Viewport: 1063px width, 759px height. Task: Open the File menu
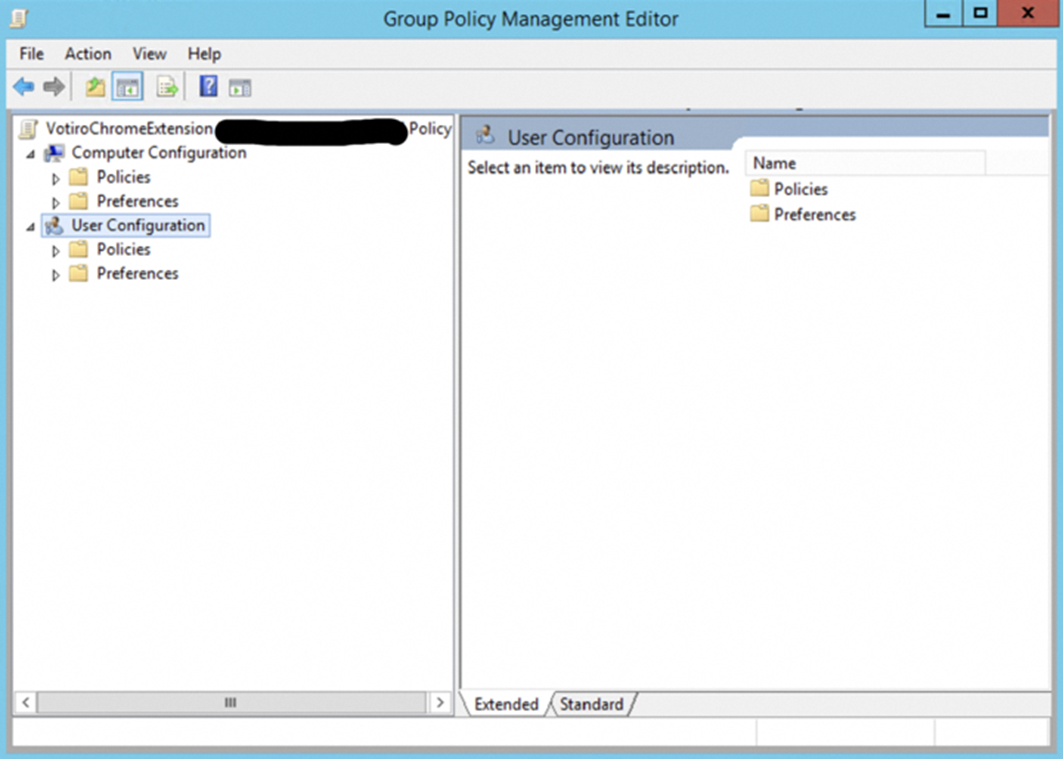pyautogui.click(x=32, y=54)
